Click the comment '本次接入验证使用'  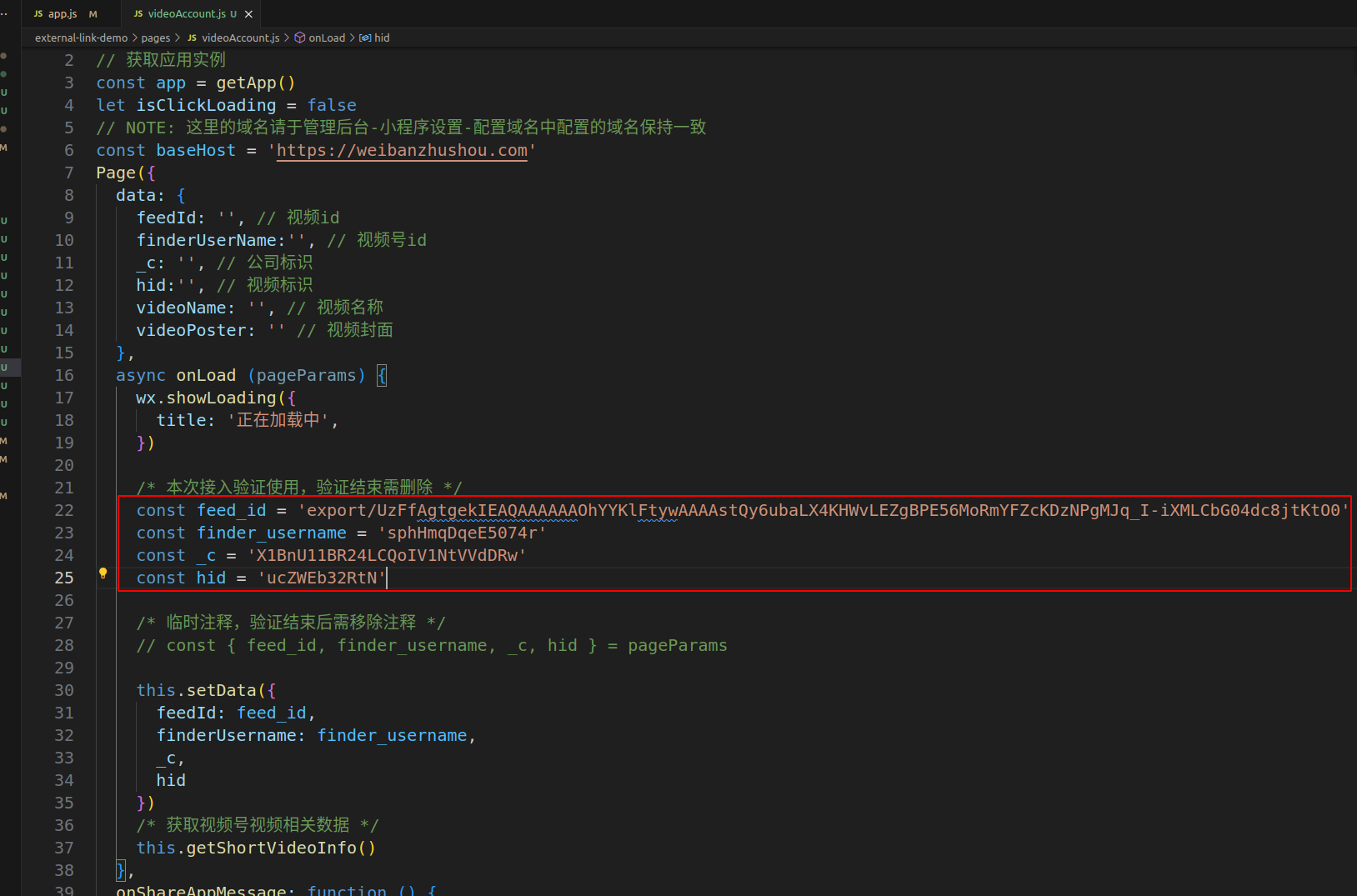click(x=233, y=488)
